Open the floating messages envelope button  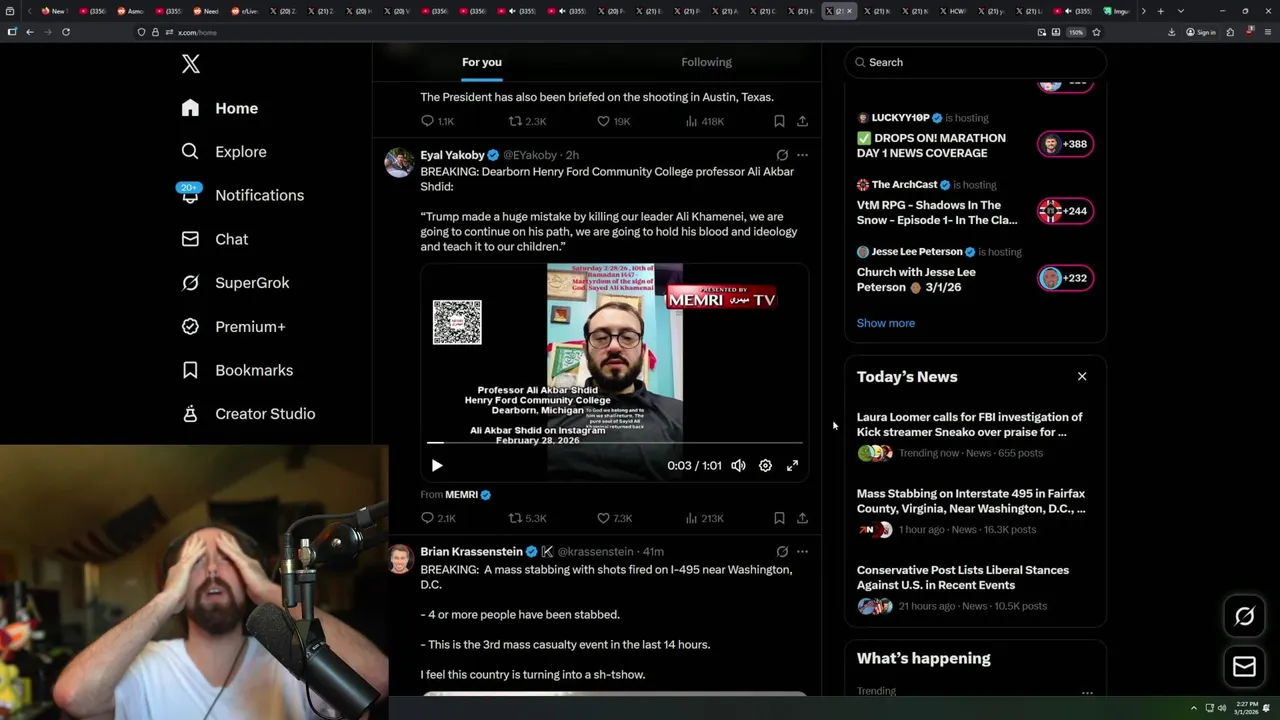click(x=1244, y=667)
